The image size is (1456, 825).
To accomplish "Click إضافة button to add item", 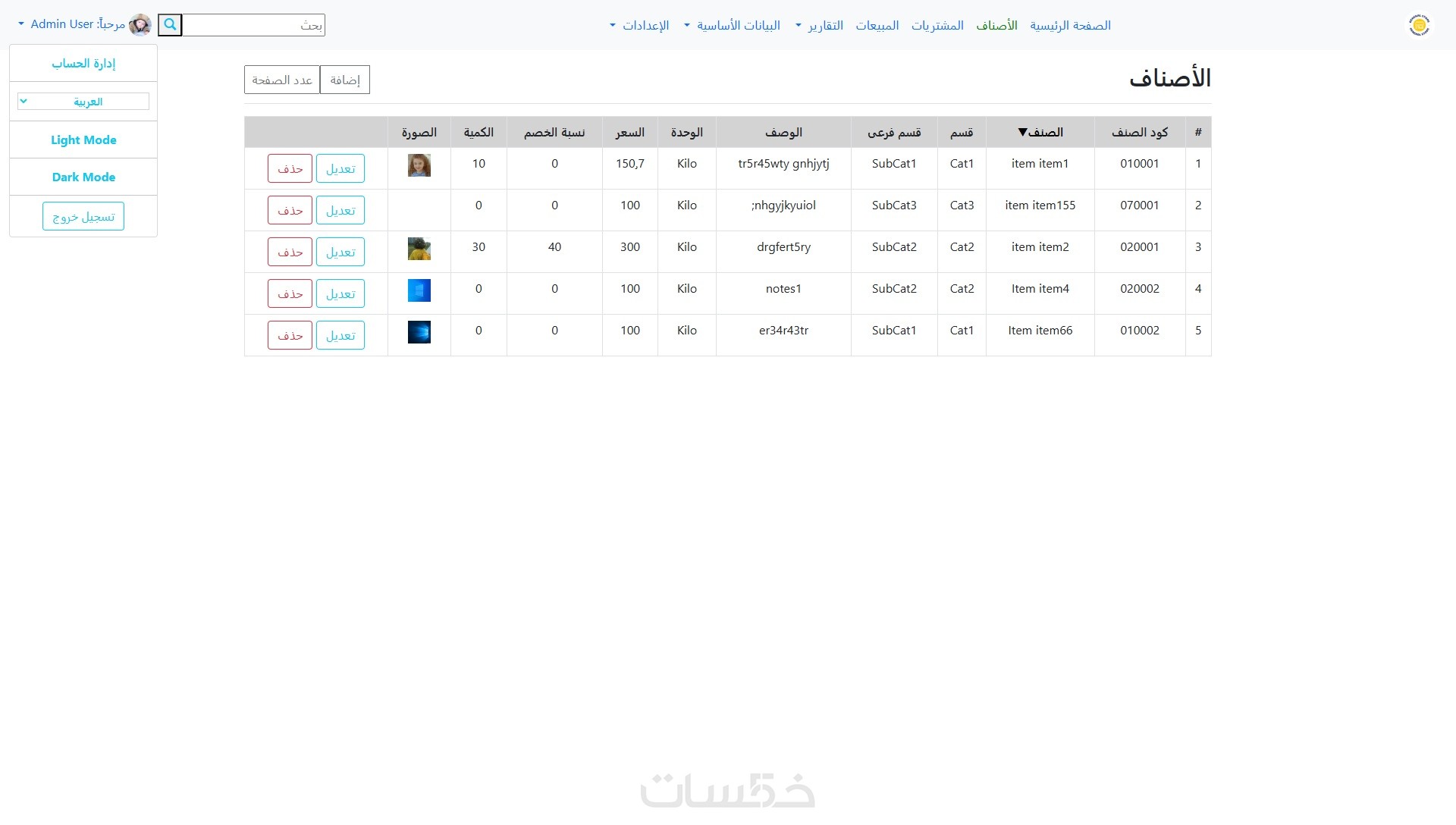I will click(x=345, y=80).
